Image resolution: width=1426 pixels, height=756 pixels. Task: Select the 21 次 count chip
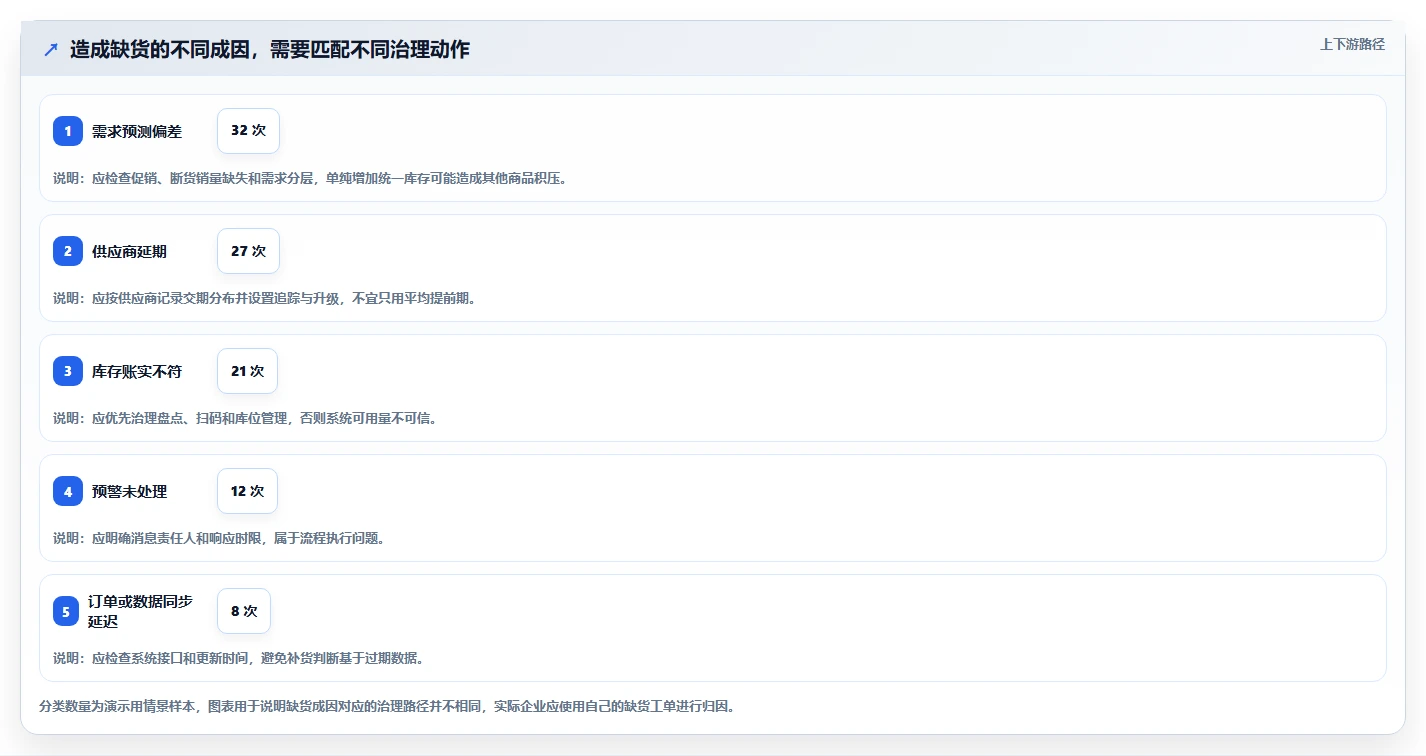[247, 371]
